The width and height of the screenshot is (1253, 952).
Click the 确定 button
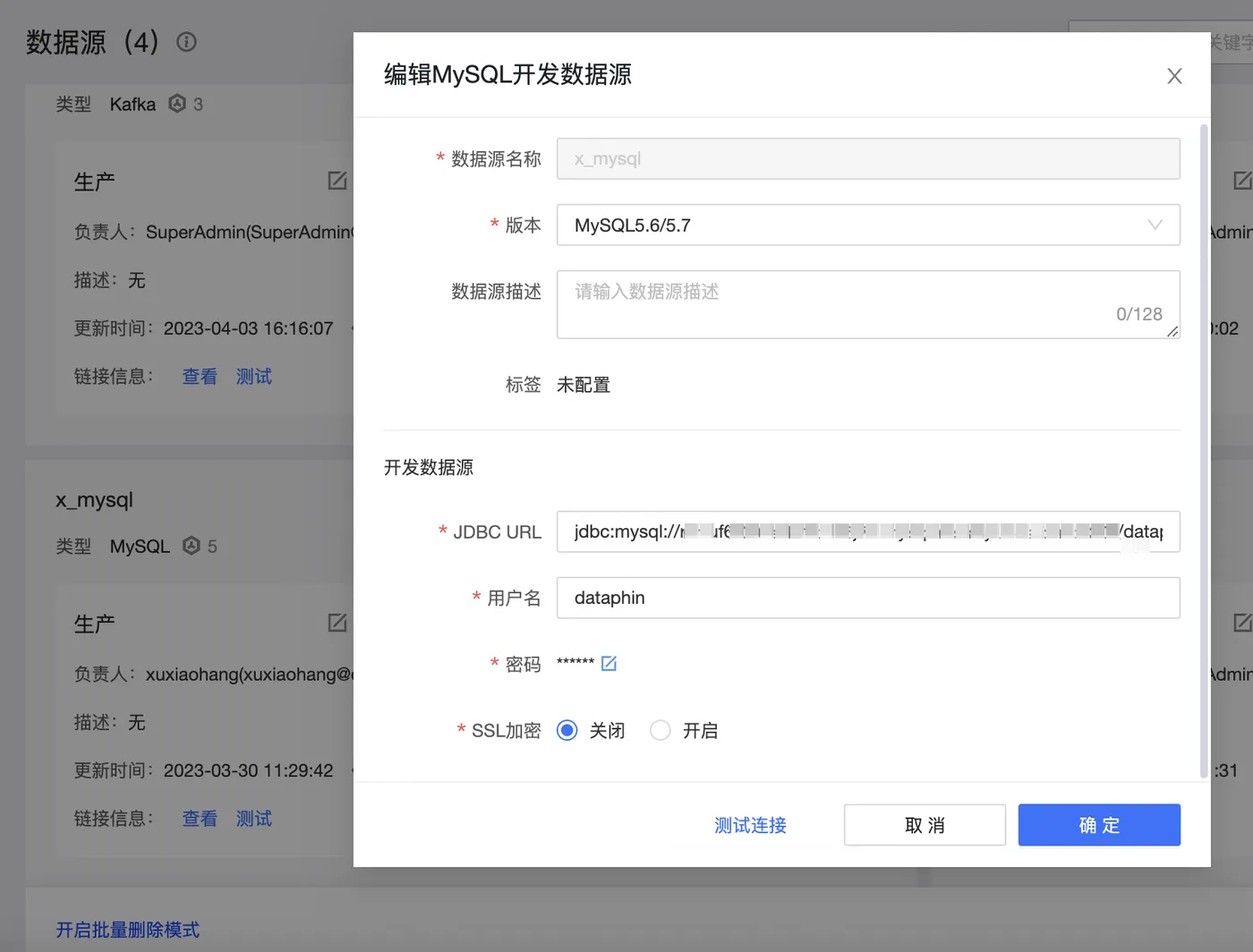[x=1099, y=825]
